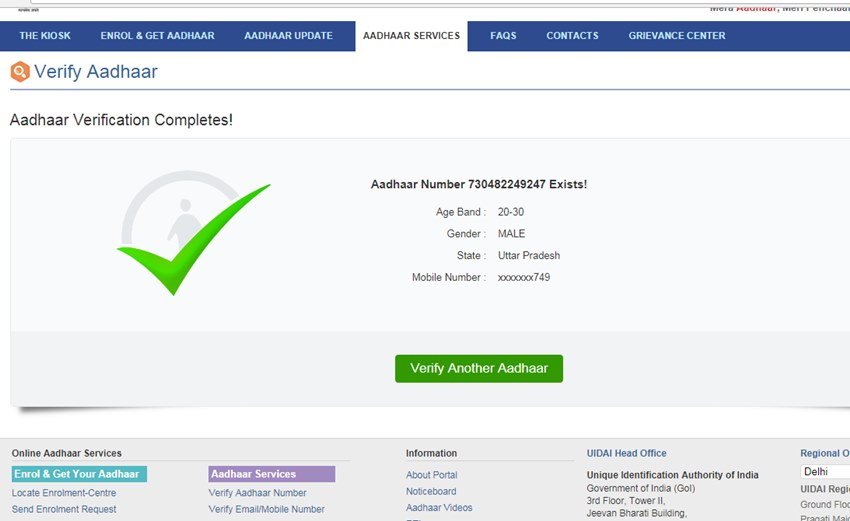The width and height of the screenshot is (850, 521).
Task: Click the Verify Email/Mobile Number link
Action: pyautogui.click(x=266, y=509)
